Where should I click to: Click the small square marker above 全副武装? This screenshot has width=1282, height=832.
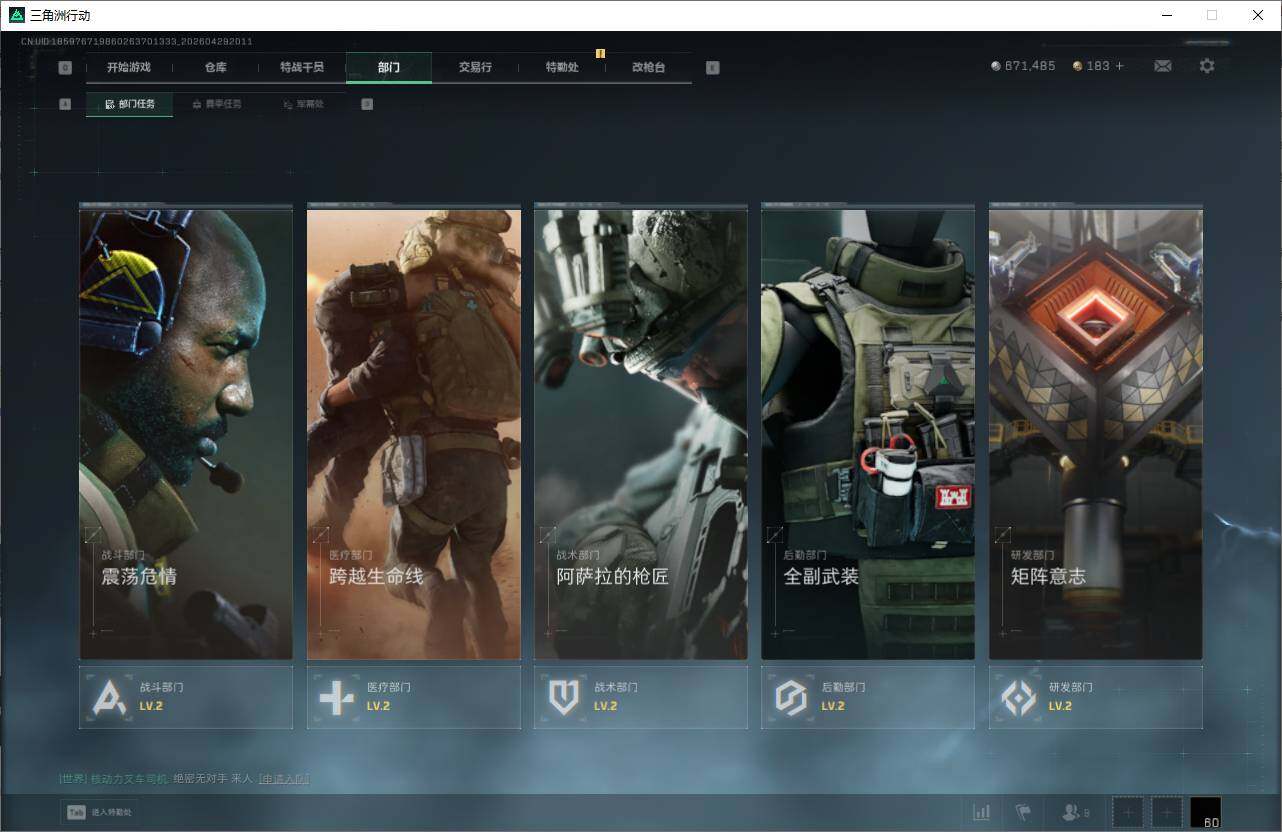tap(775, 535)
